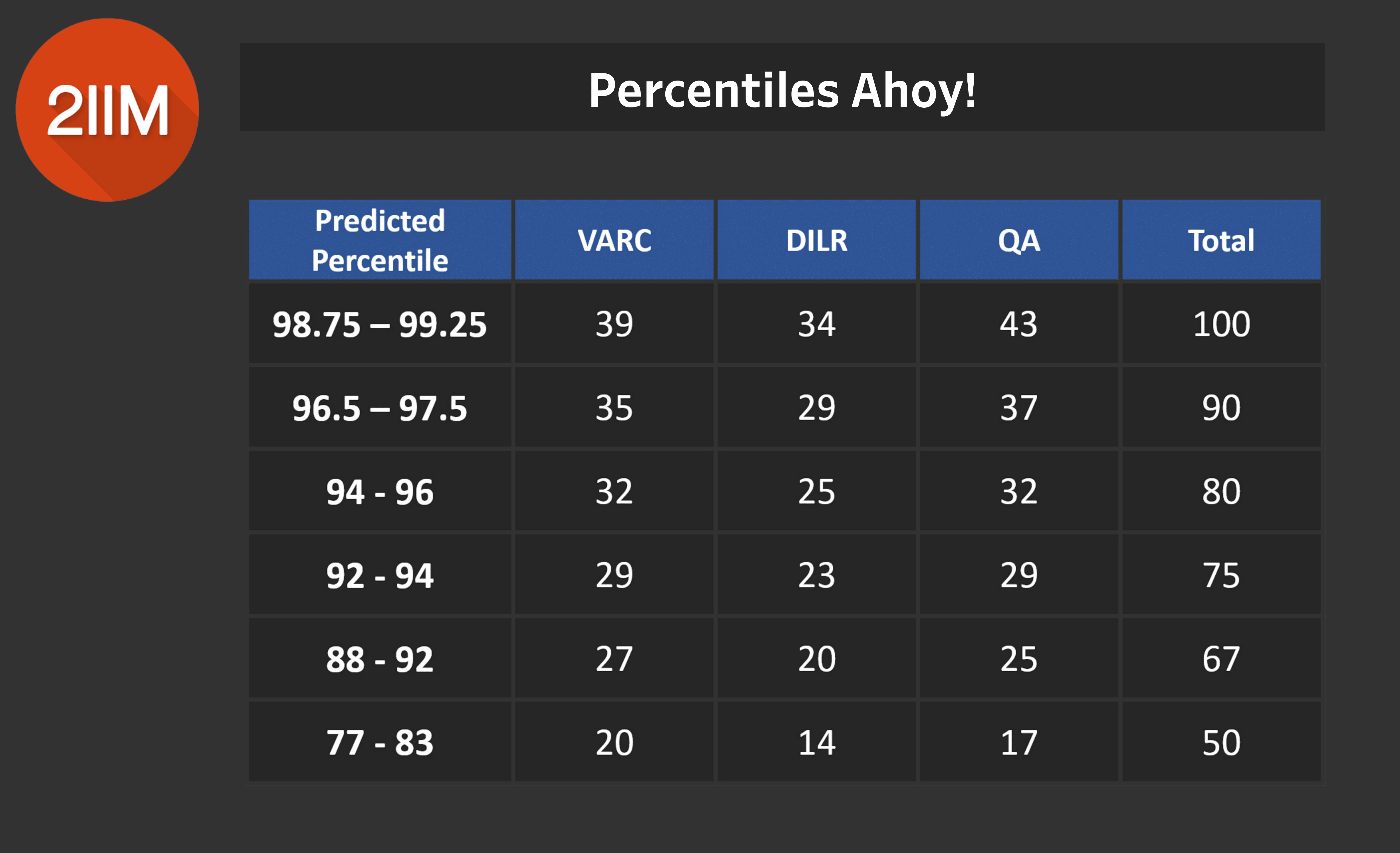Select the QA column header
The width and height of the screenshot is (1400, 853).
click(1019, 240)
